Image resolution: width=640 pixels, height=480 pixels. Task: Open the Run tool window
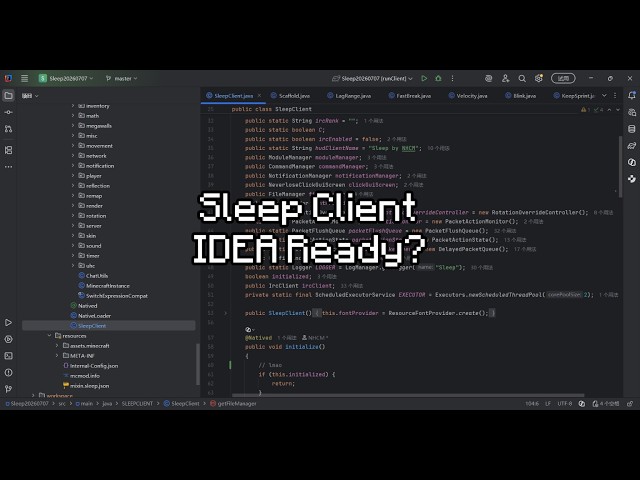(8, 322)
